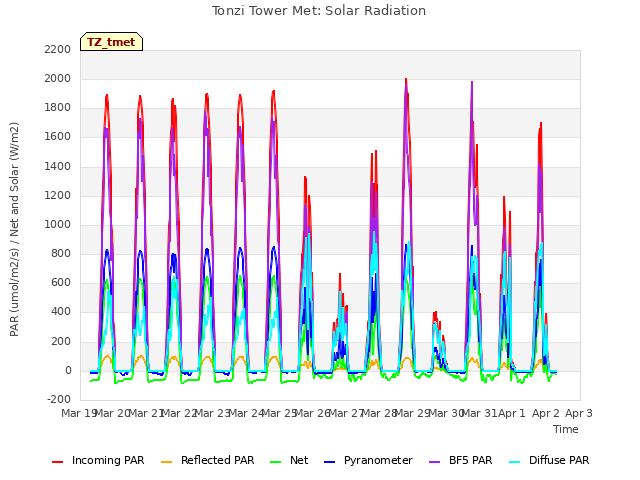Screen dimensions: 640x480
Task: Click the 1200 y-axis tick label
Action: click(58, 196)
